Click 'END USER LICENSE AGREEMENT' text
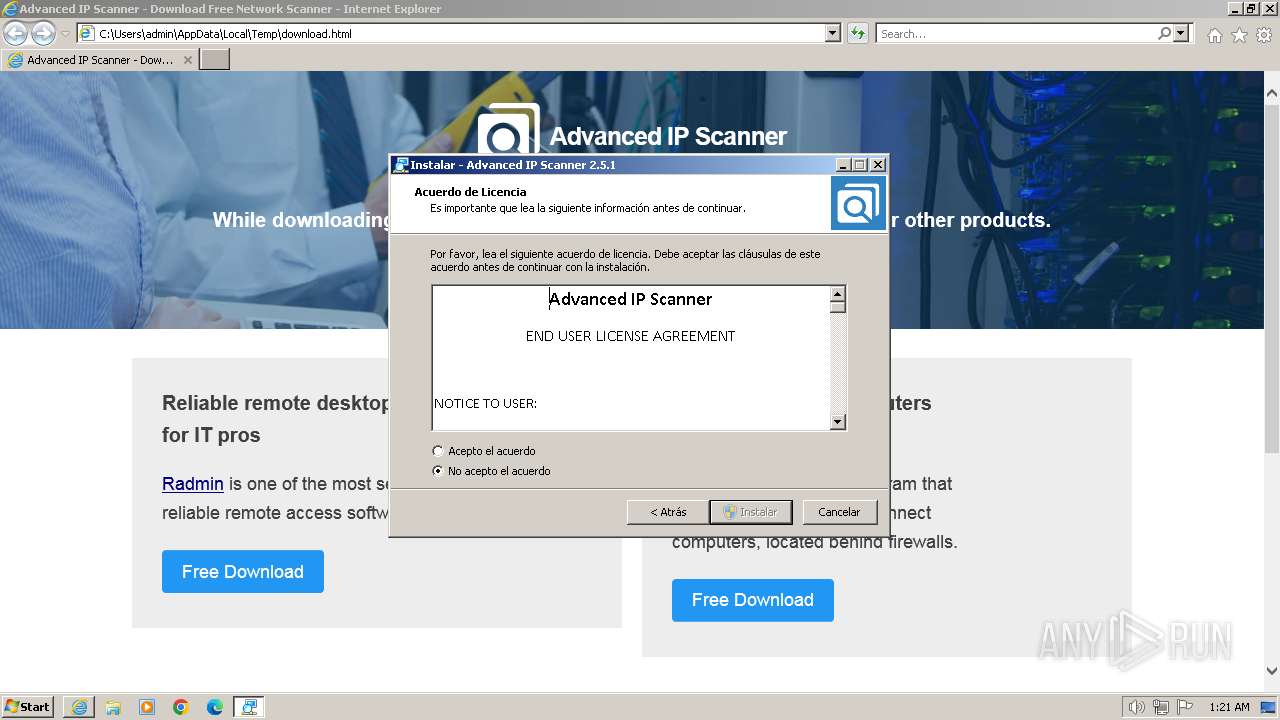1280x720 pixels. point(630,336)
